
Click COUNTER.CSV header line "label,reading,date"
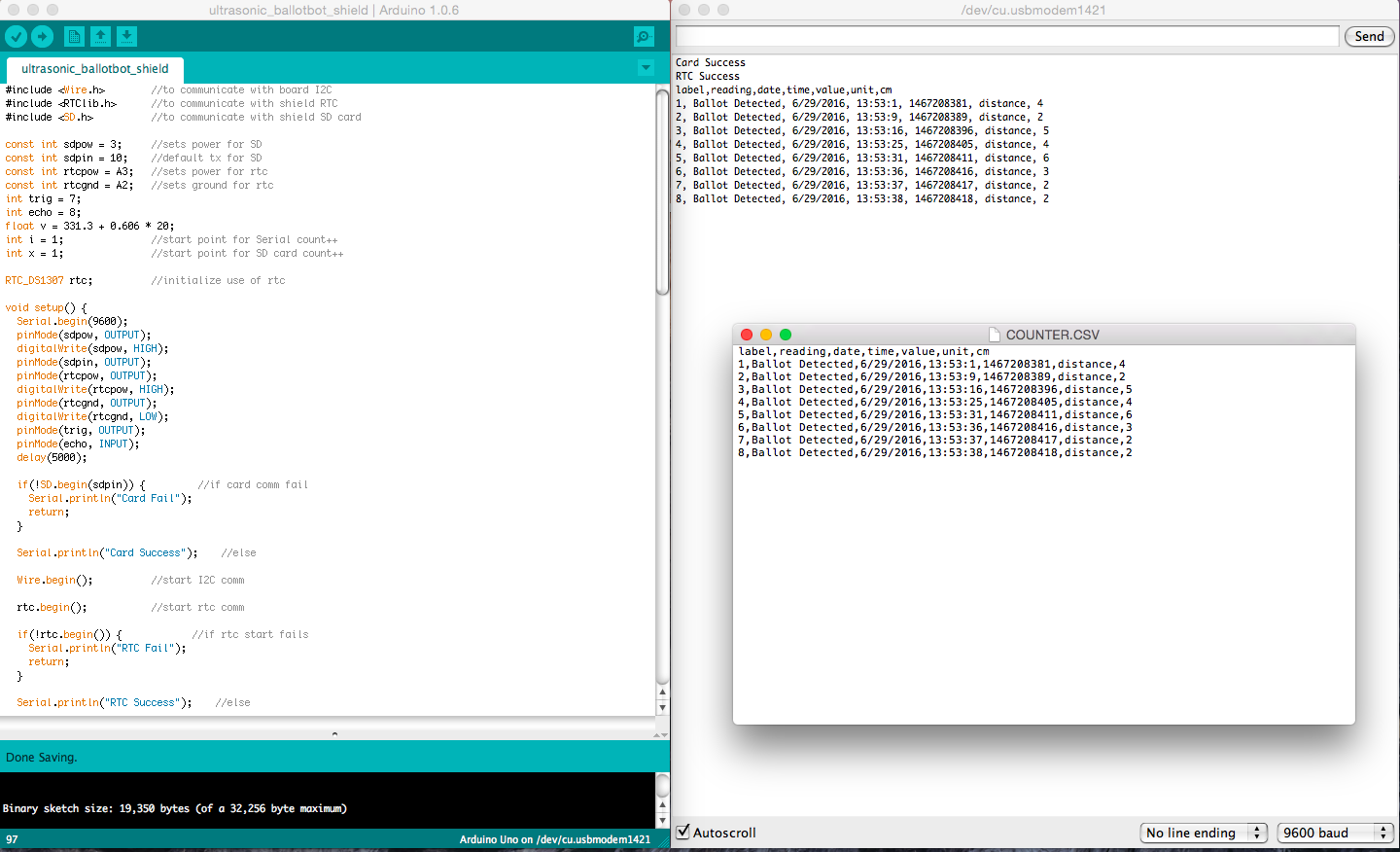point(863,351)
